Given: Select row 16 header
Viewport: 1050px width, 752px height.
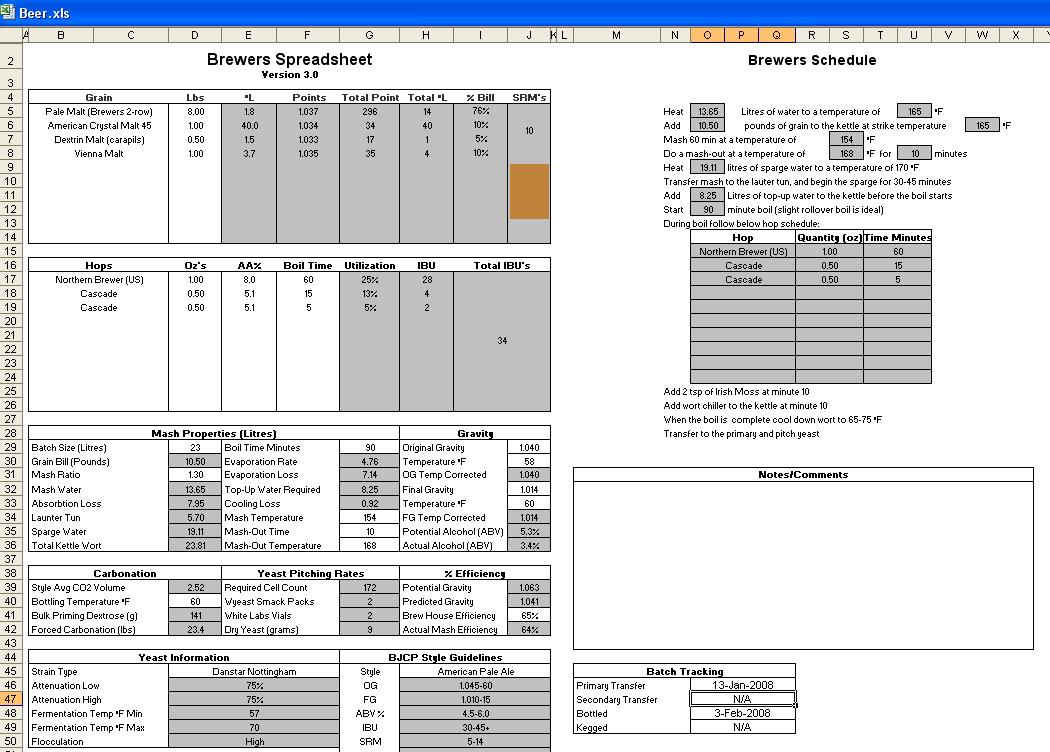Looking at the screenshot, I should pos(11,265).
